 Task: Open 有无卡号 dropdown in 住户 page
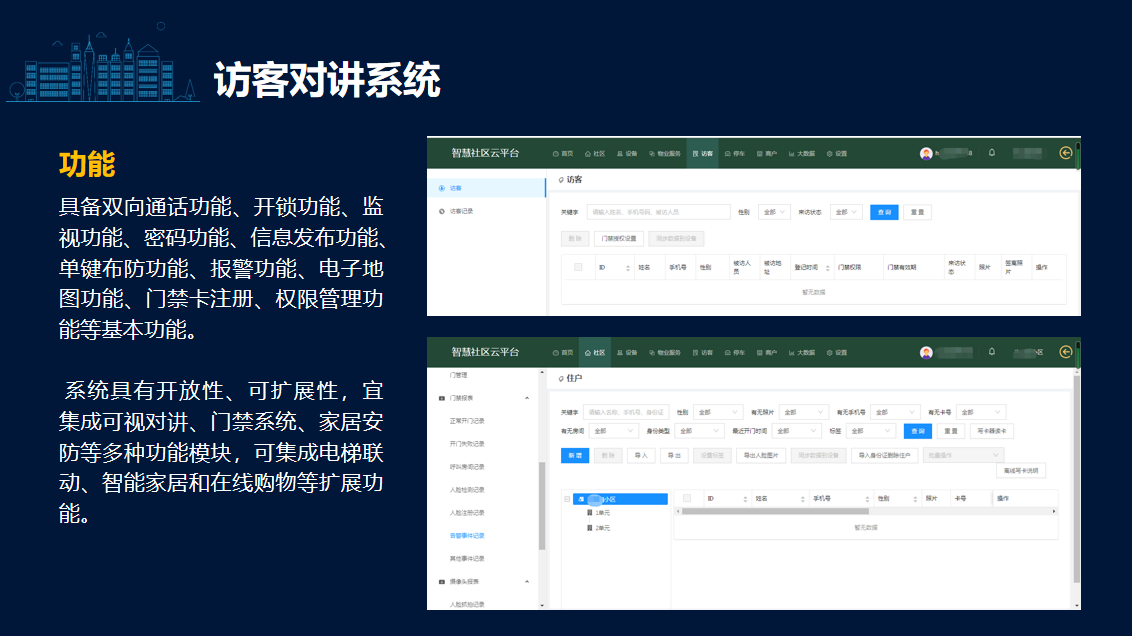click(980, 412)
